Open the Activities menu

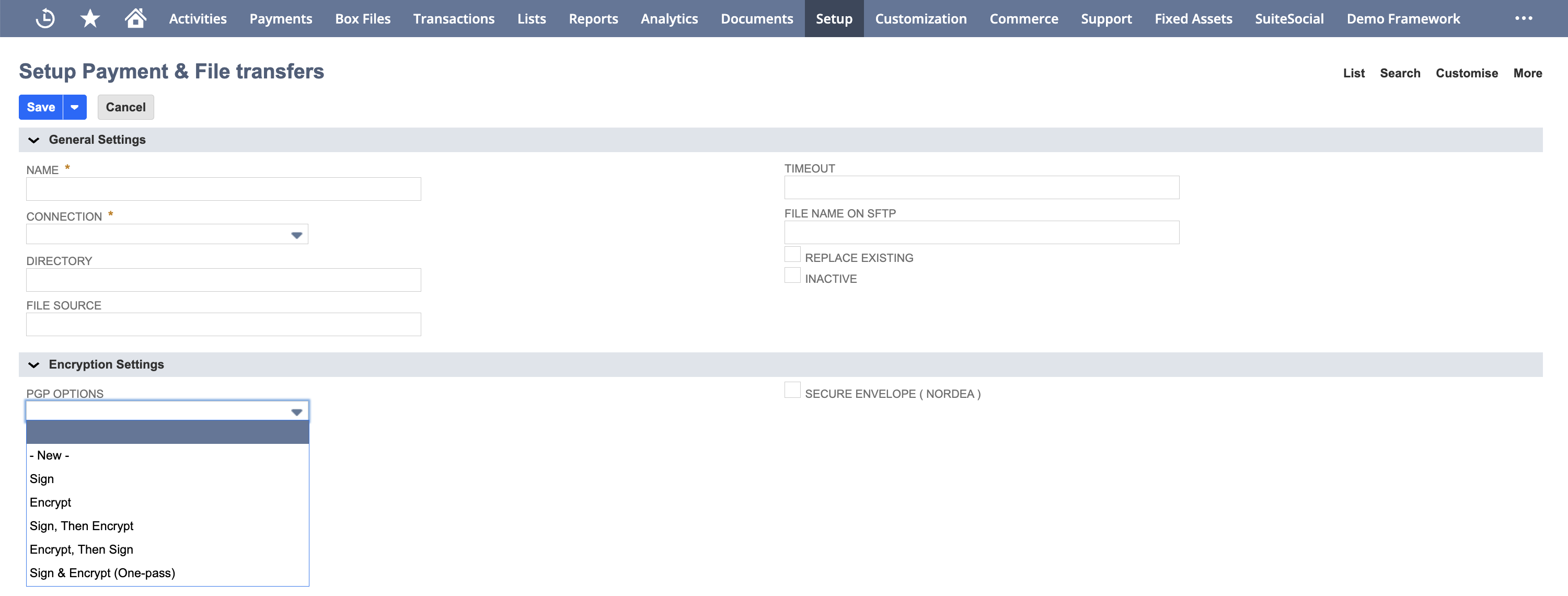[x=198, y=18]
